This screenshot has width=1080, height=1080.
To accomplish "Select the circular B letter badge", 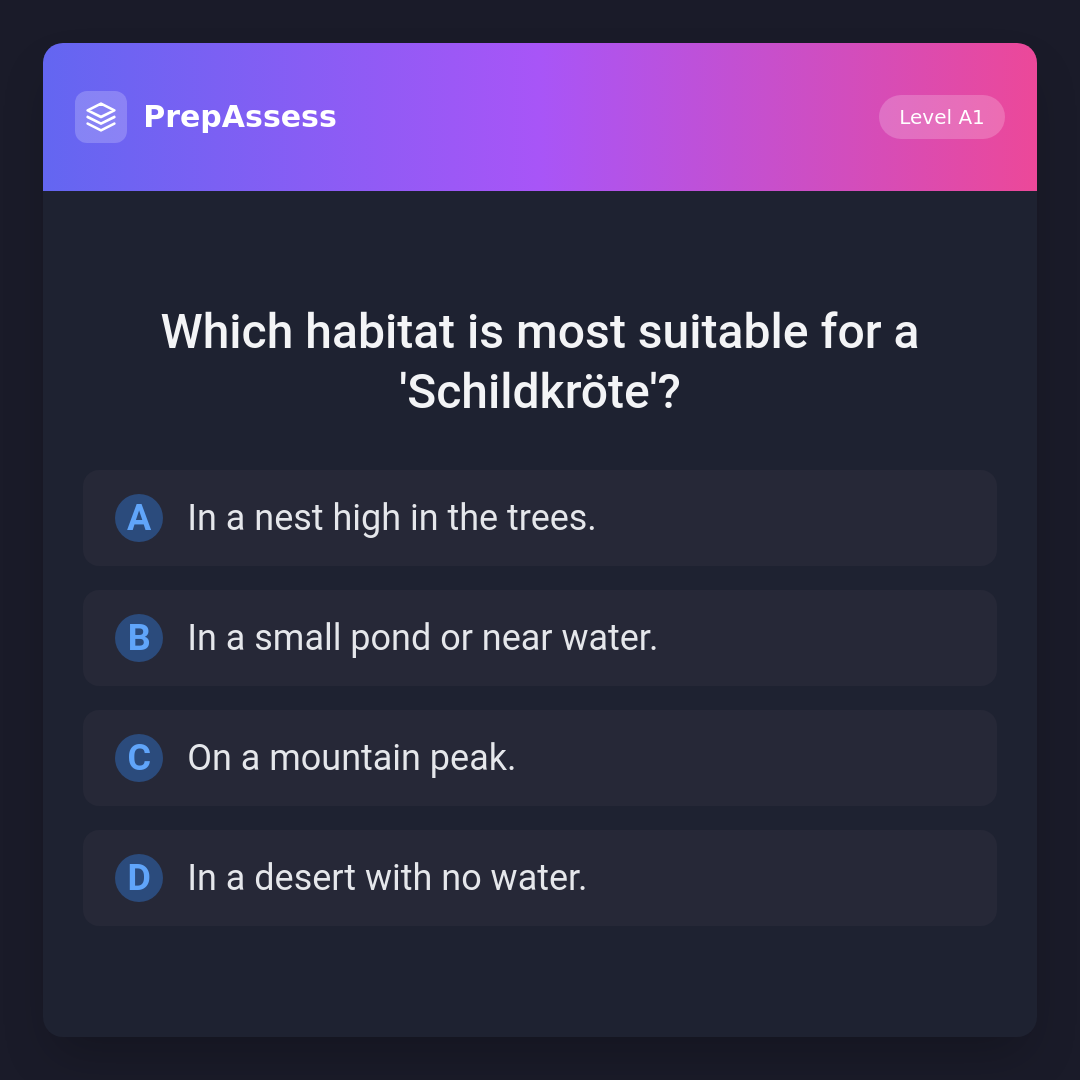I will point(139,638).
